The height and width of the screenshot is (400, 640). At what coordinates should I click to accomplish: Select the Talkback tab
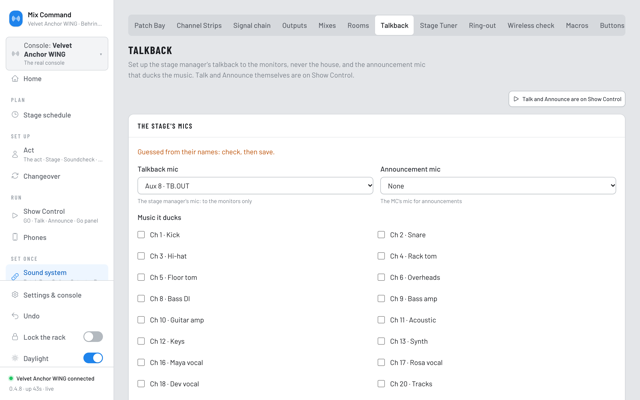tap(394, 25)
